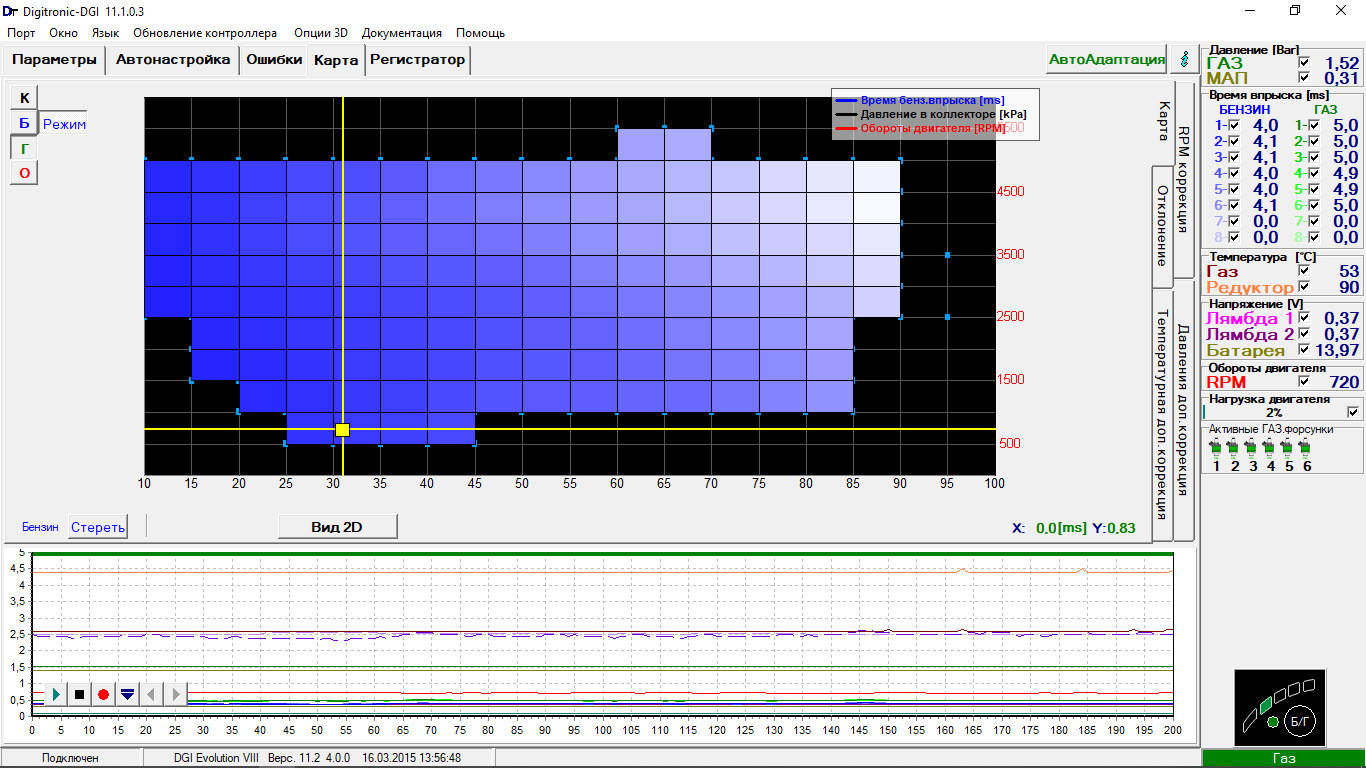Open the Помощь menu
This screenshot has height=768, width=1366.
(480, 33)
